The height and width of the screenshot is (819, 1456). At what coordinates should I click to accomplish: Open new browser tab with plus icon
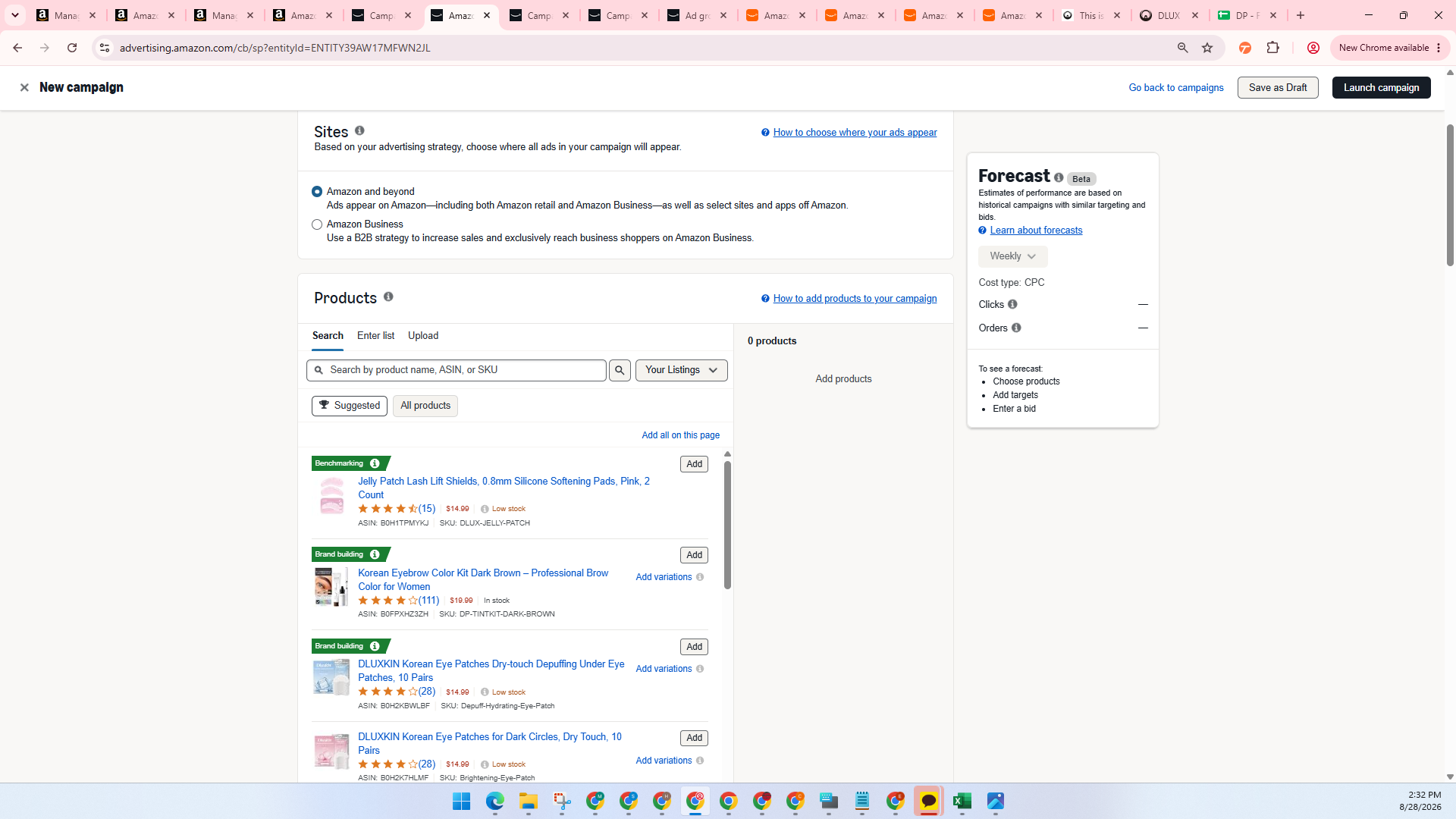pyautogui.click(x=1301, y=15)
